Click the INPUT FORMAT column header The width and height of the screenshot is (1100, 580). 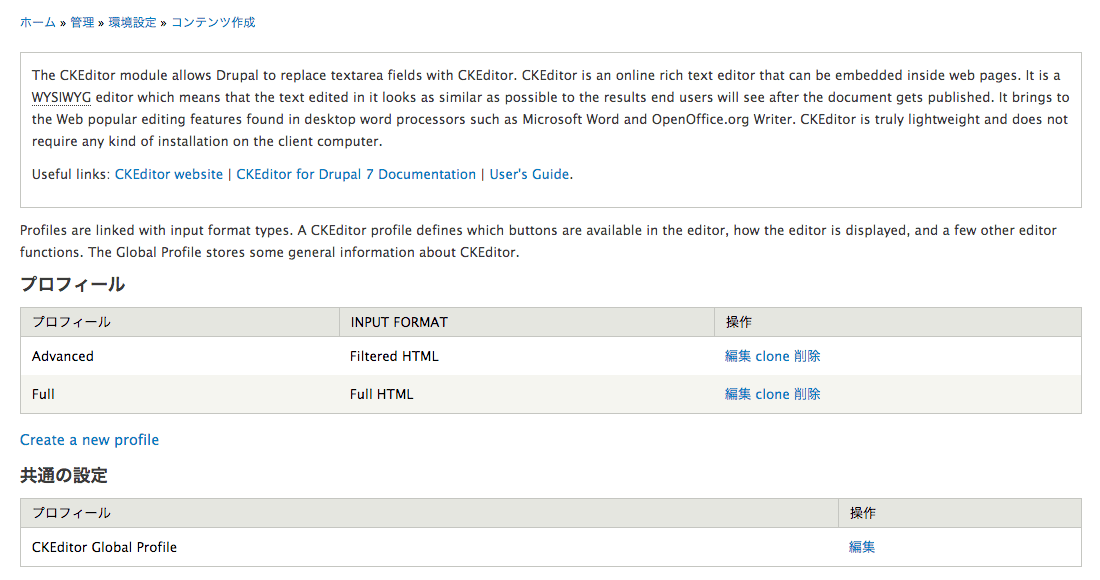[x=398, y=323]
